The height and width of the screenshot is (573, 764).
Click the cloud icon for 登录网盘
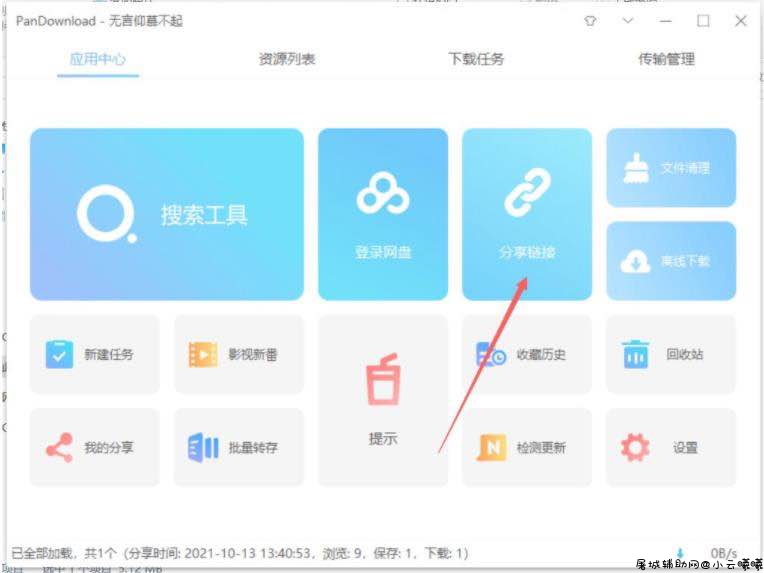(x=383, y=193)
